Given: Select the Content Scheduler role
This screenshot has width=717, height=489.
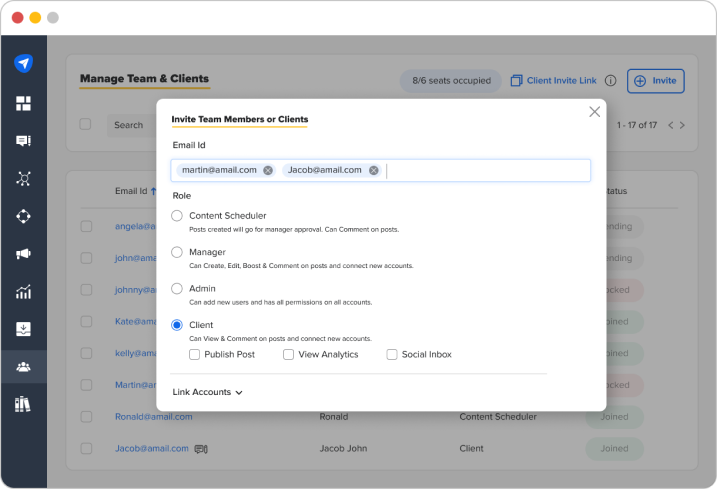Looking at the screenshot, I should 177,215.
